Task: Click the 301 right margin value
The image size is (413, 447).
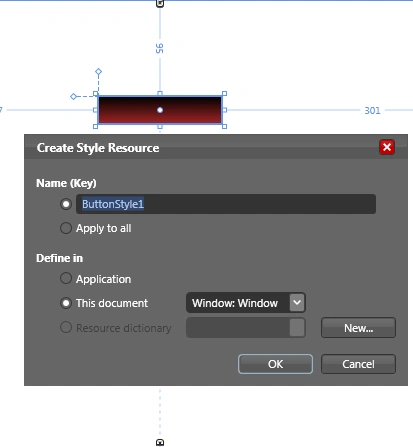Action: click(x=372, y=110)
